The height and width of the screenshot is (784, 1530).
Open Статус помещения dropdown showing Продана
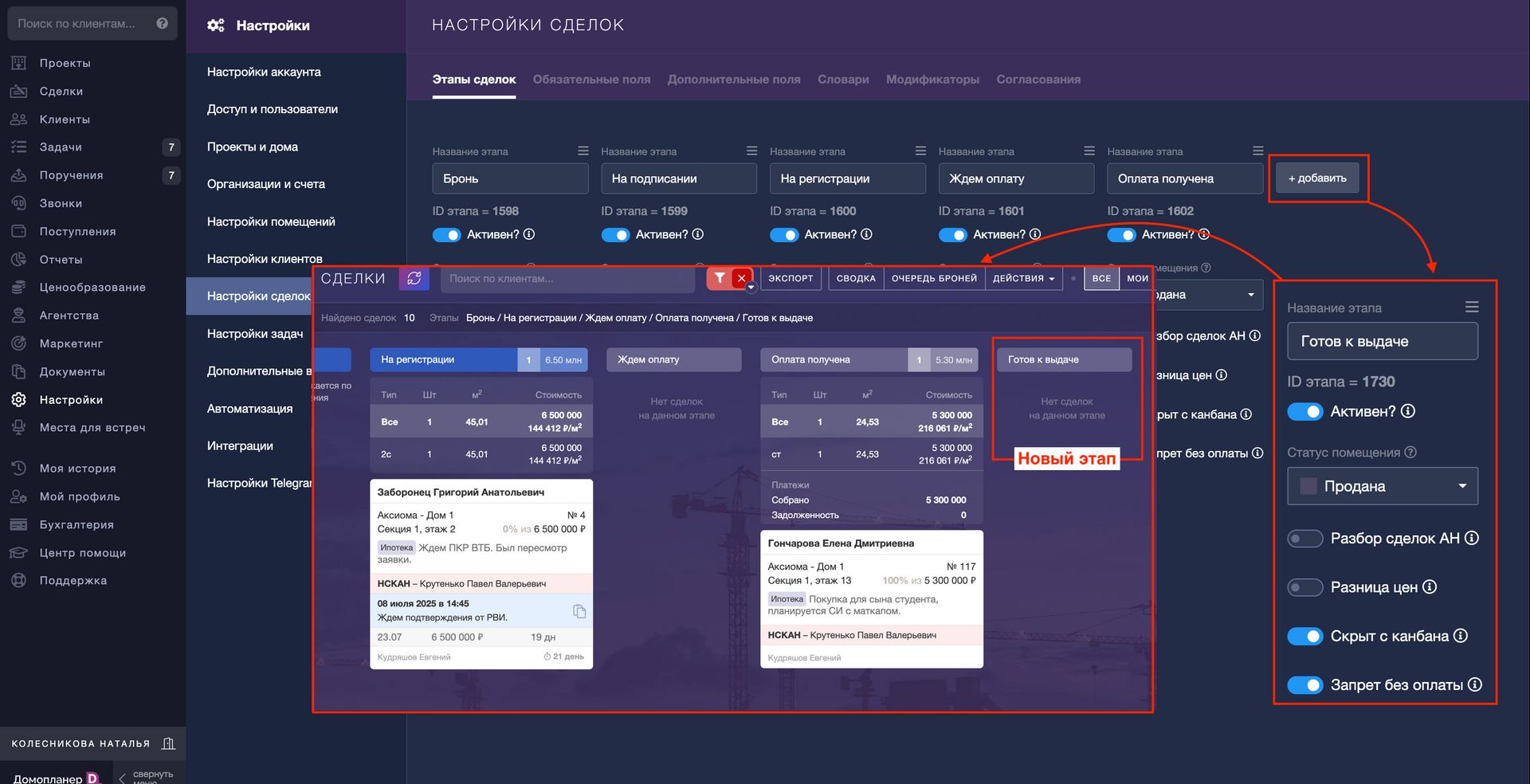point(1383,486)
